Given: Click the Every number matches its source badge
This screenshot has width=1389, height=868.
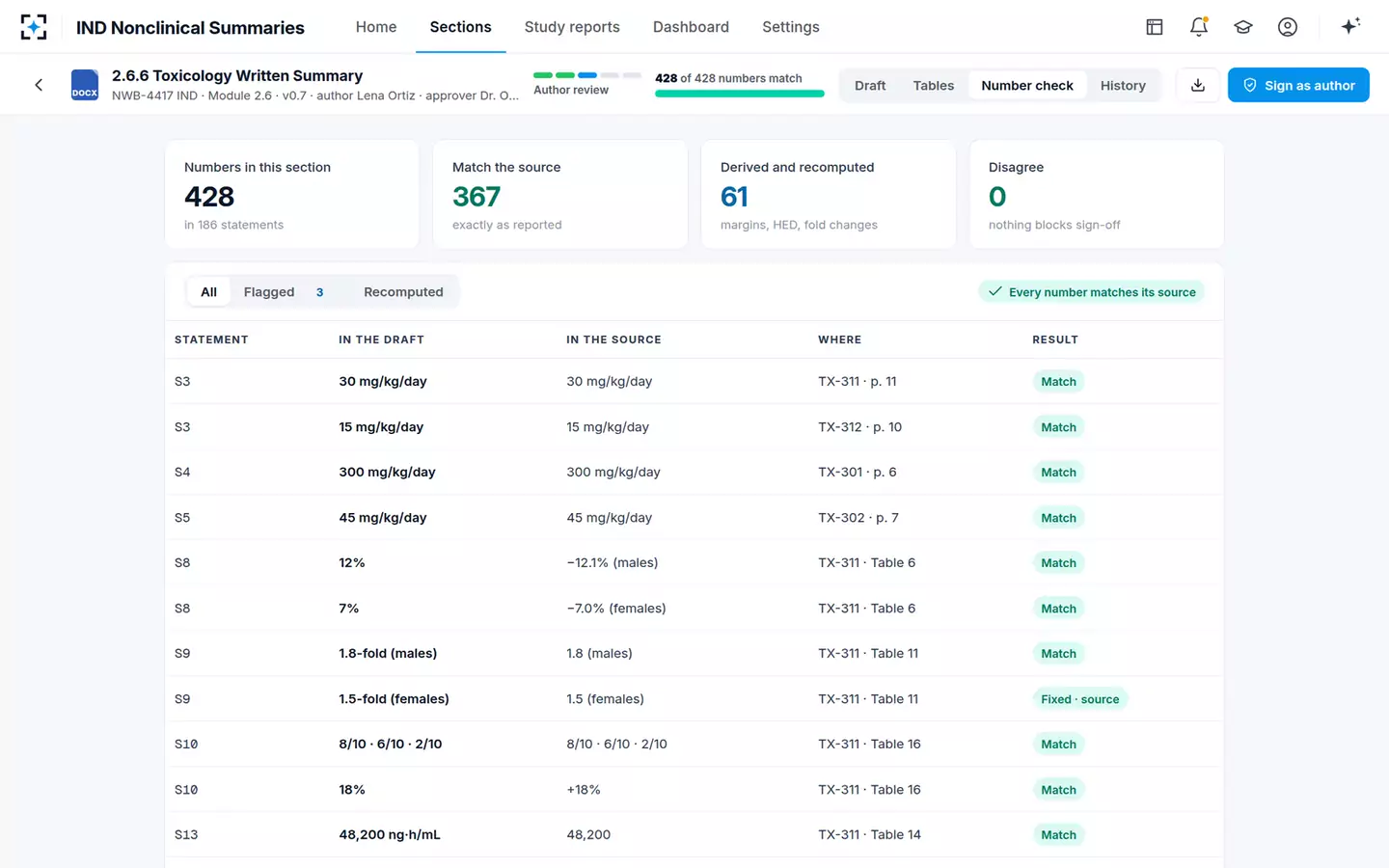Looking at the screenshot, I should point(1092,291).
